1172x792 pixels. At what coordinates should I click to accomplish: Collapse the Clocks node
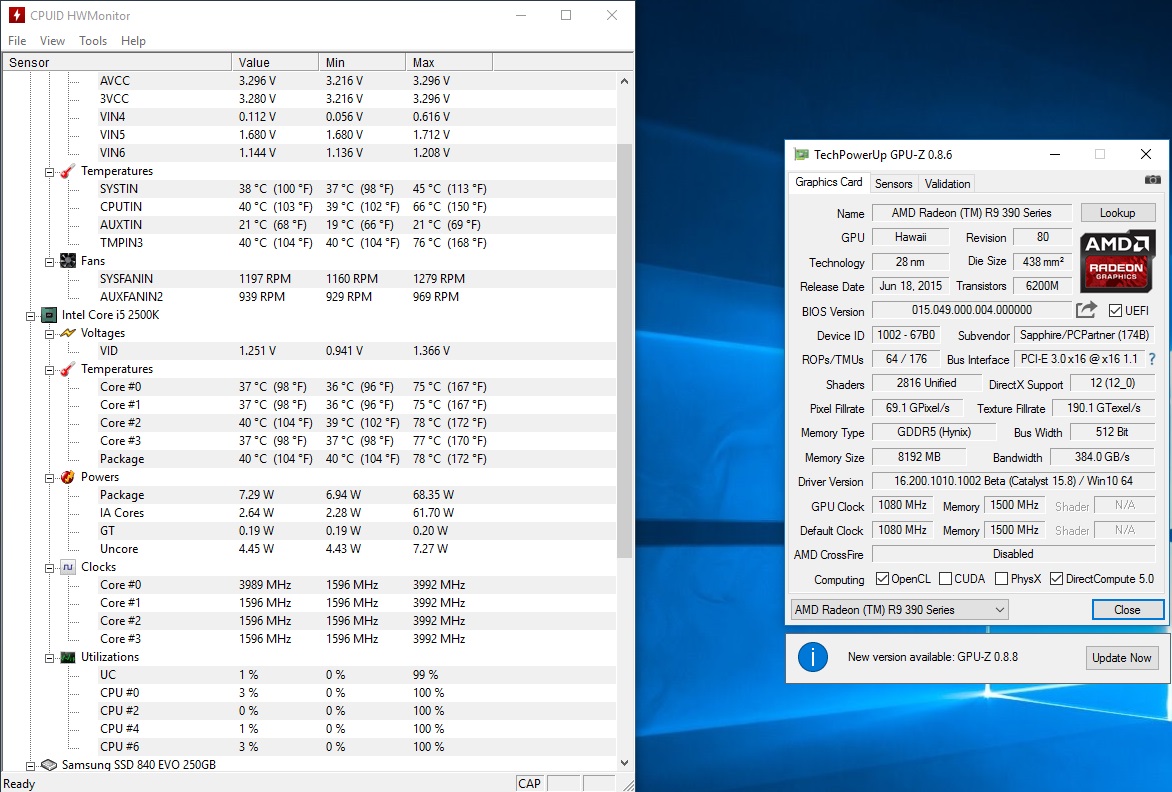pyautogui.click(x=49, y=568)
